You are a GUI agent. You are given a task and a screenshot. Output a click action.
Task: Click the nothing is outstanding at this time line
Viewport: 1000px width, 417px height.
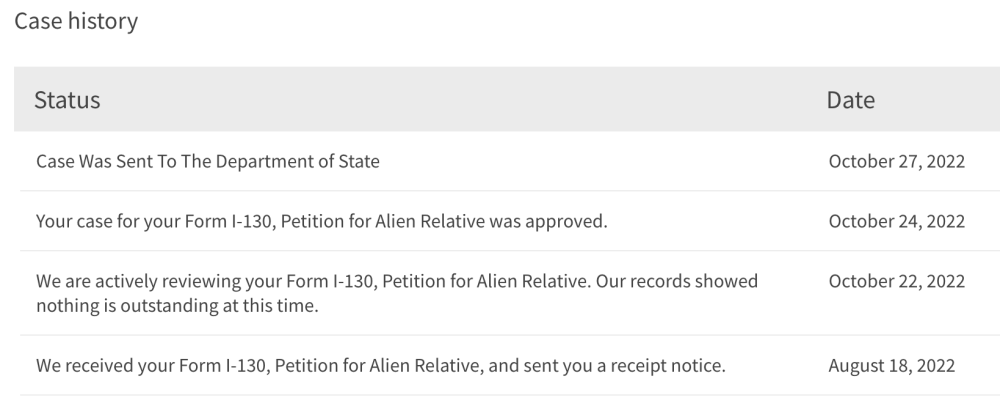[177, 305]
